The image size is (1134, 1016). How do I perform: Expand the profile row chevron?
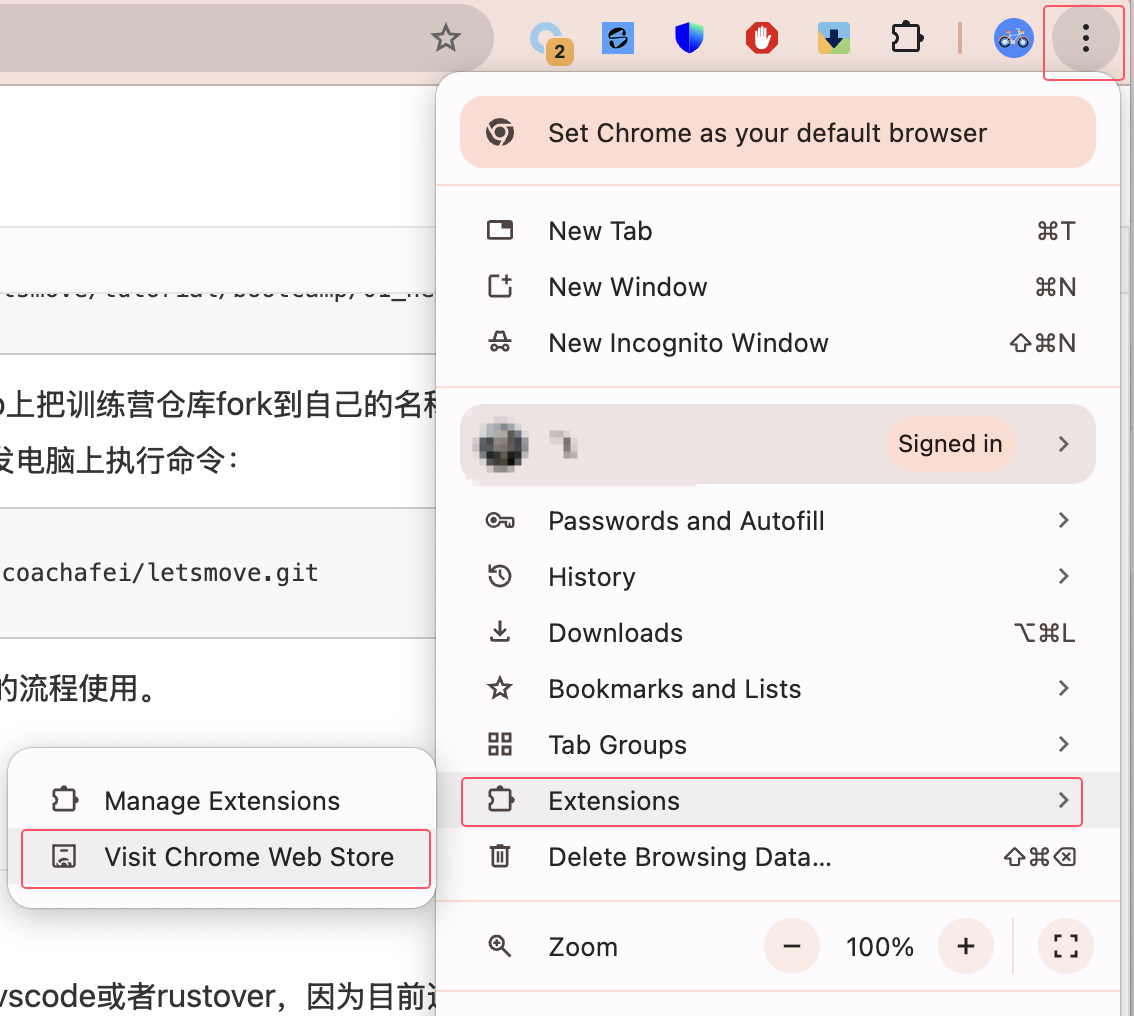pos(1063,443)
